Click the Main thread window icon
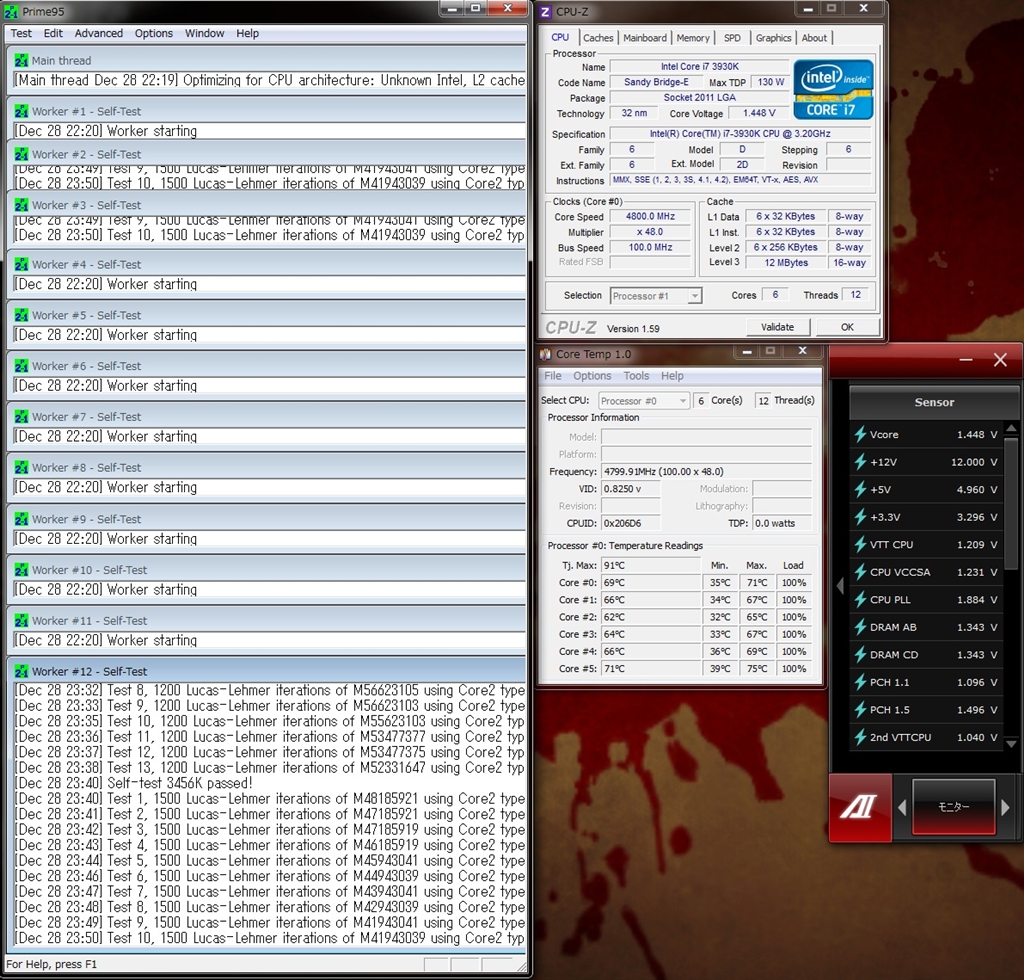Screen dimensions: 1024x980 pos(21,60)
